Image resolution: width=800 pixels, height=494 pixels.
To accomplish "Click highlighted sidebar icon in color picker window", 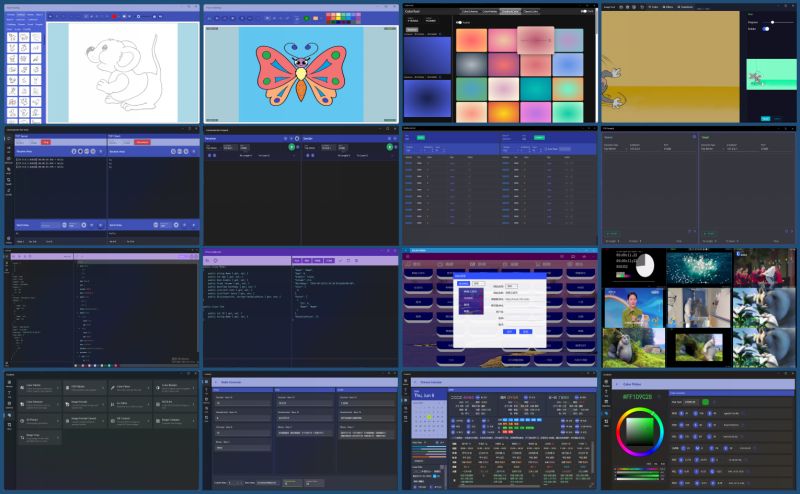I will (607, 414).
